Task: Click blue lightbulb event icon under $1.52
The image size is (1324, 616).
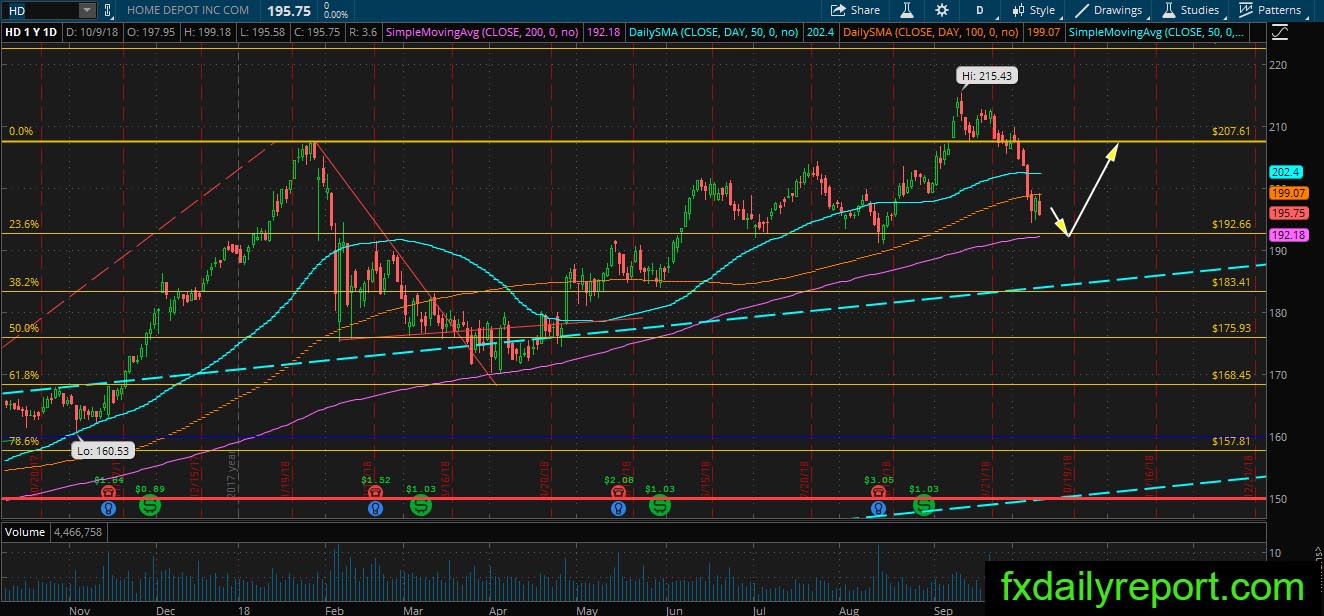Action: pyautogui.click(x=375, y=507)
